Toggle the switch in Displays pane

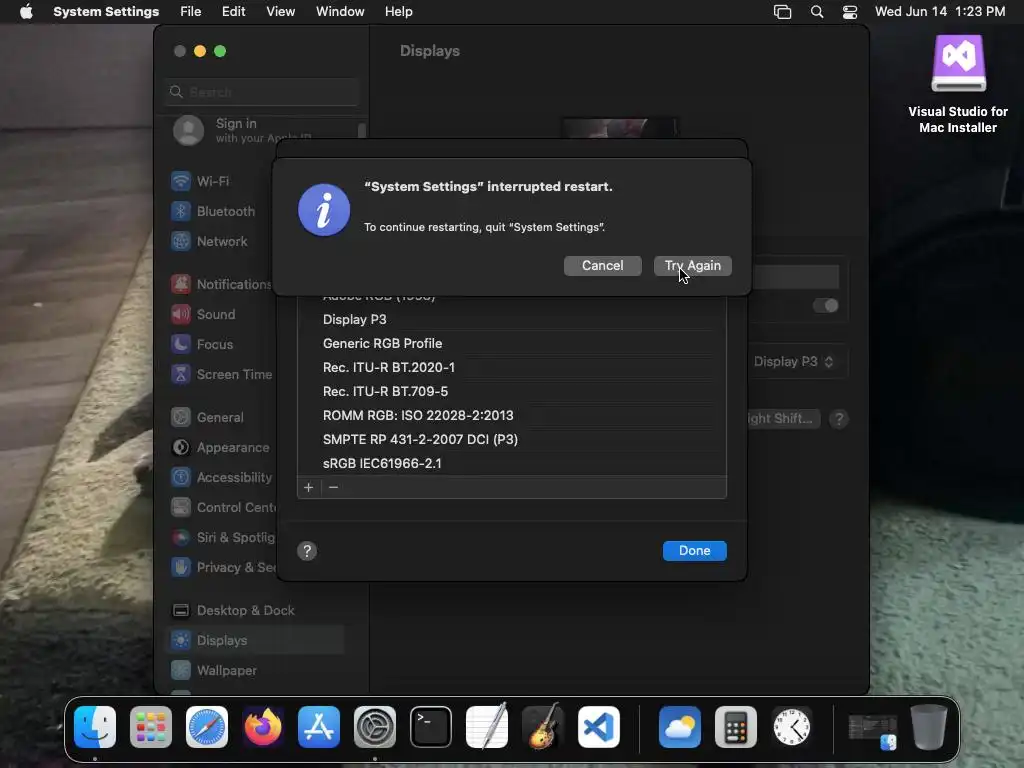(x=825, y=306)
